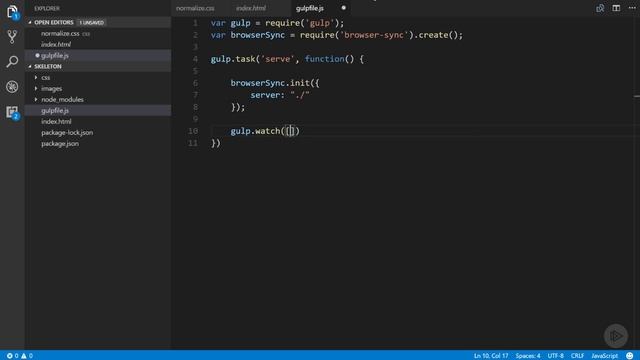Switch to normalize.css tab
This screenshot has height=360, width=640.
click(195, 8)
